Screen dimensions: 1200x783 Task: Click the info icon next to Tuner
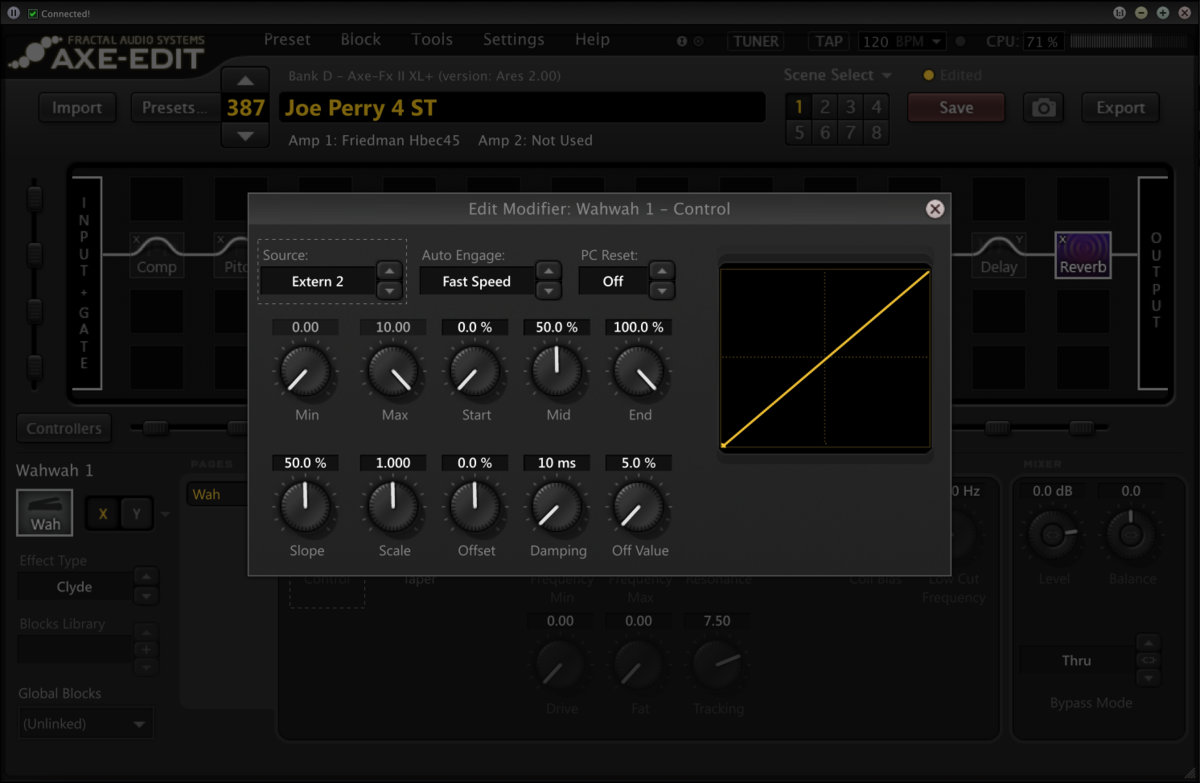click(682, 41)
